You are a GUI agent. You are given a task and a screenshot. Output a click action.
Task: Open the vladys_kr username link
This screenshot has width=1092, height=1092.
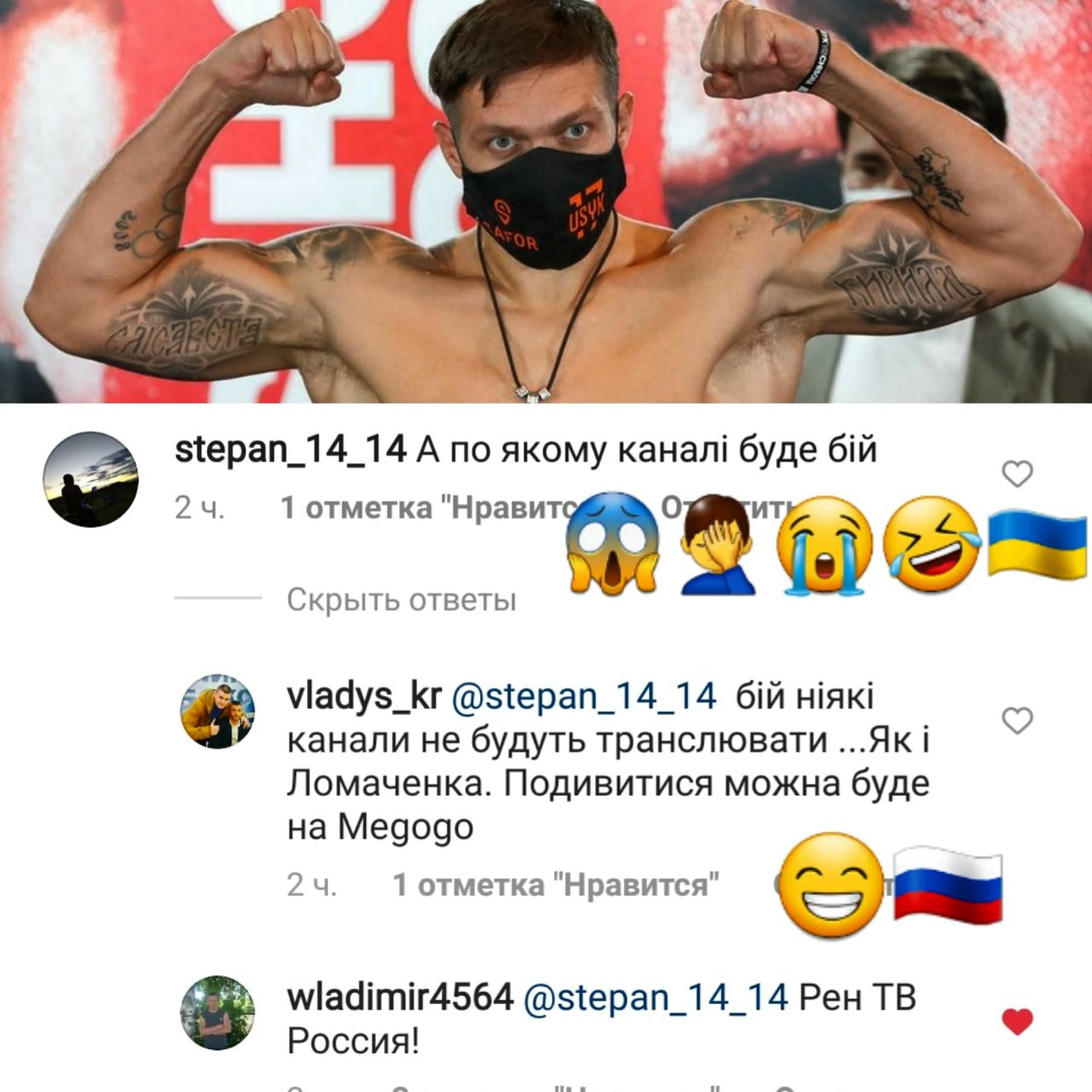click(x=363, y=697)
